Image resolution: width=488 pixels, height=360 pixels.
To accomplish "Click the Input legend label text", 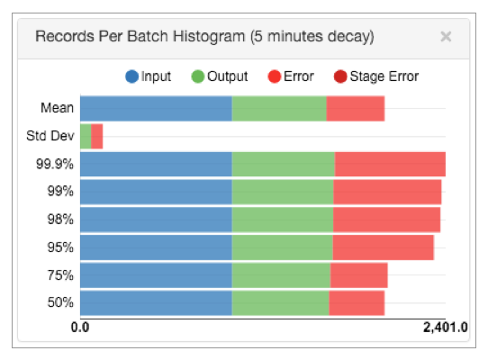I will [156, 76].
